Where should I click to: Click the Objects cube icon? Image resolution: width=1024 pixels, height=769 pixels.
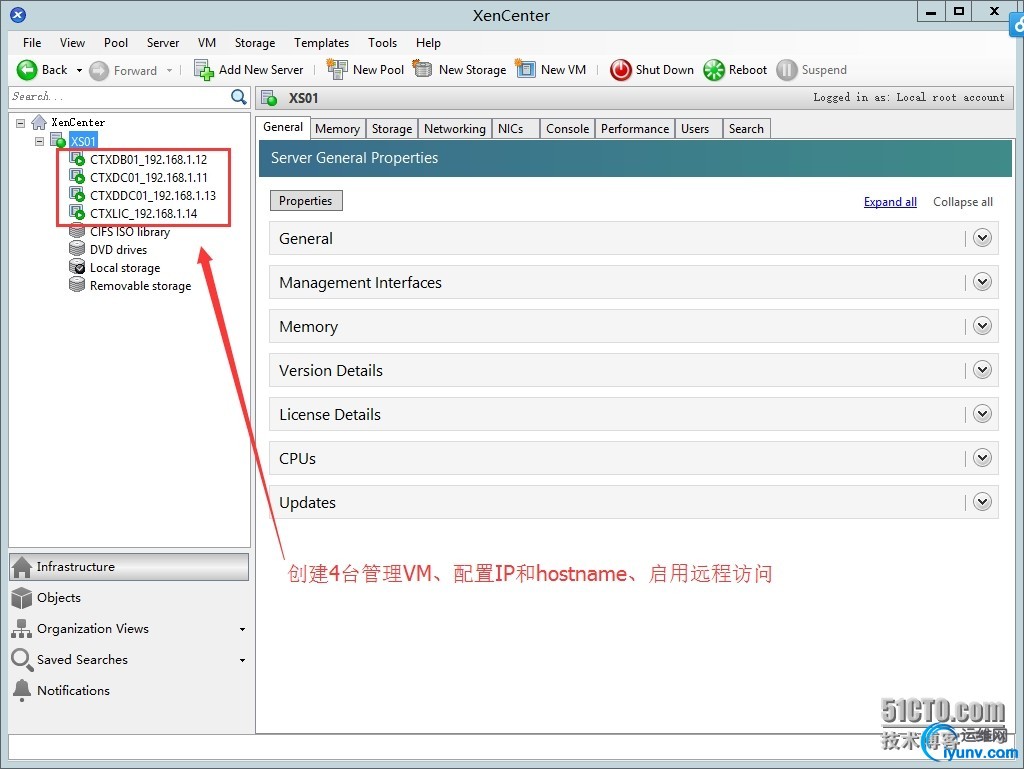point(22,598)
